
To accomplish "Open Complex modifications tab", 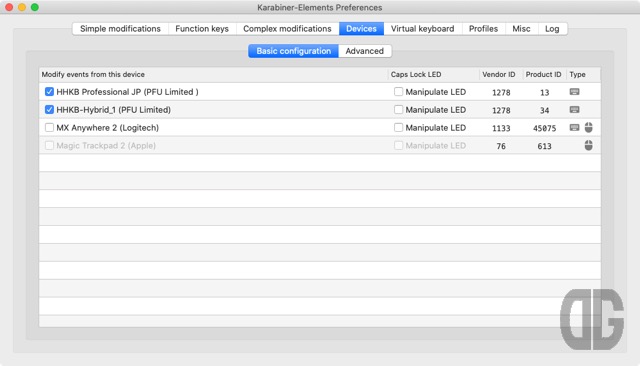I will 287,29.
